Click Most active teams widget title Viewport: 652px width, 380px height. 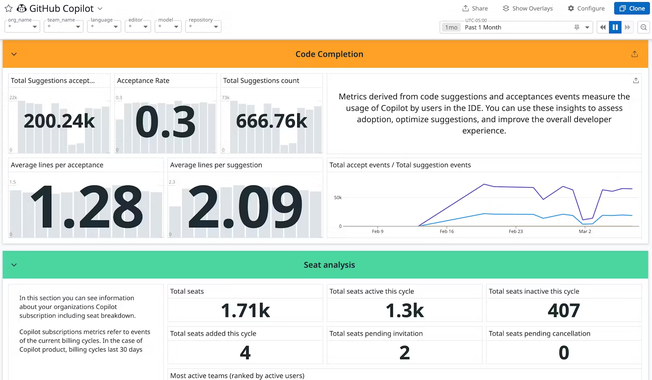coord(237,375)
